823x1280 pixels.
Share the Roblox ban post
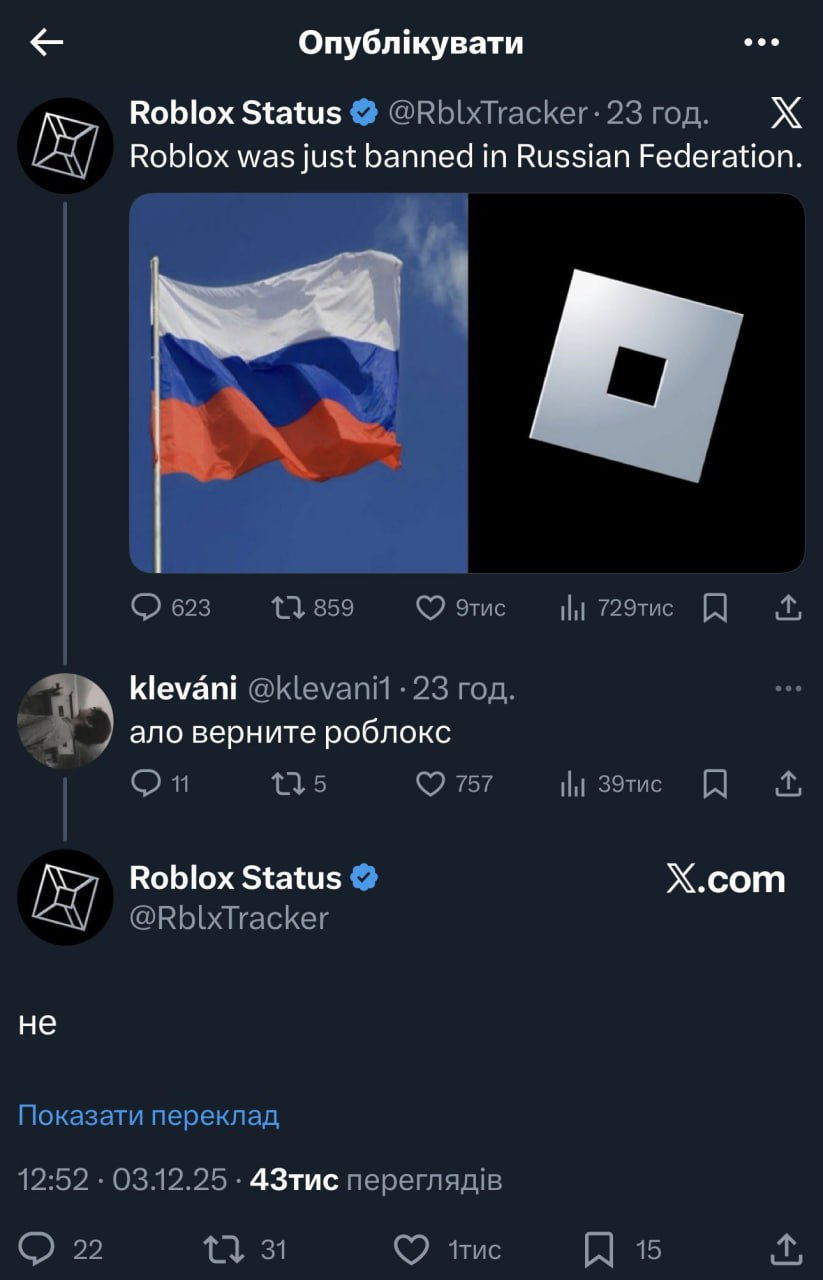[787, 607]
